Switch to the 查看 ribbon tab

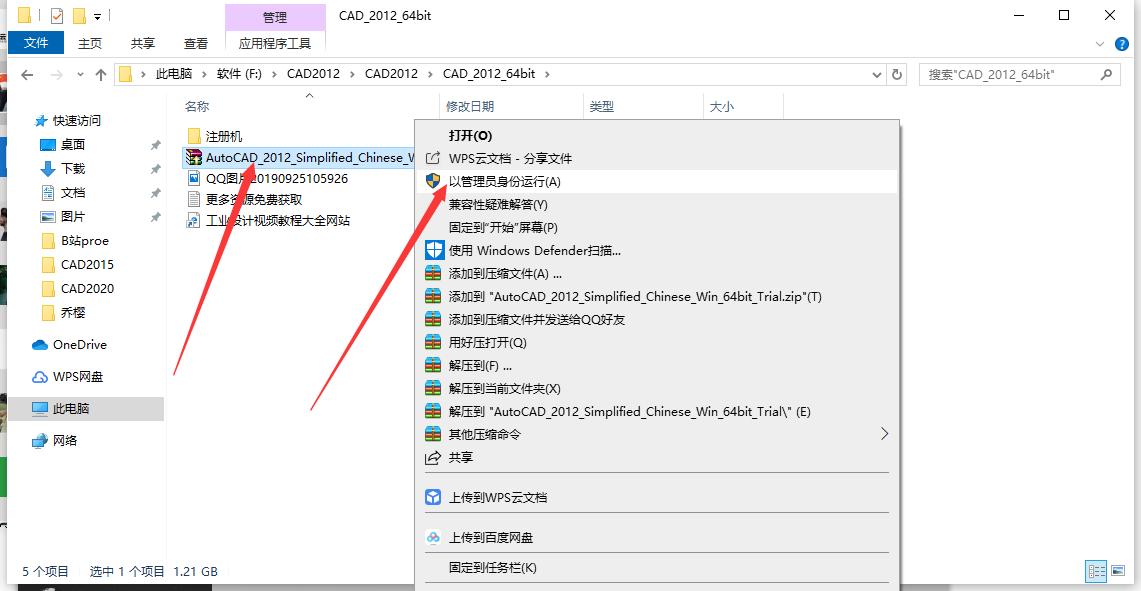[x=196, y=43]
